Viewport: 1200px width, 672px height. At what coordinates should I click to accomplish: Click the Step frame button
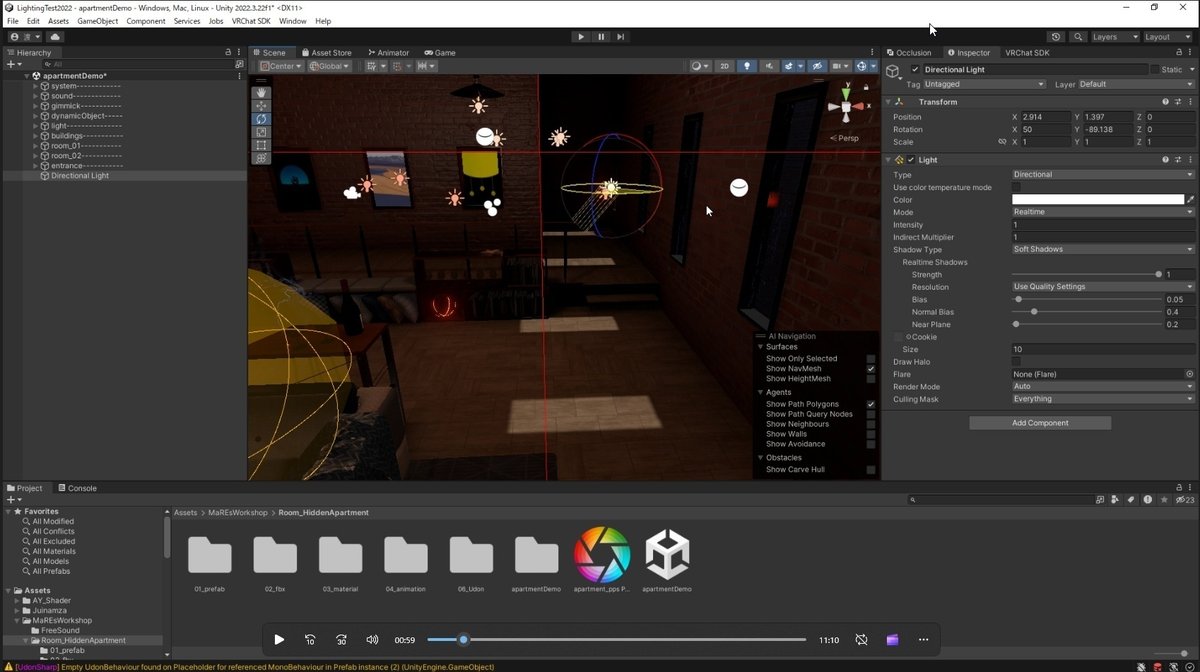coord(621,37)
